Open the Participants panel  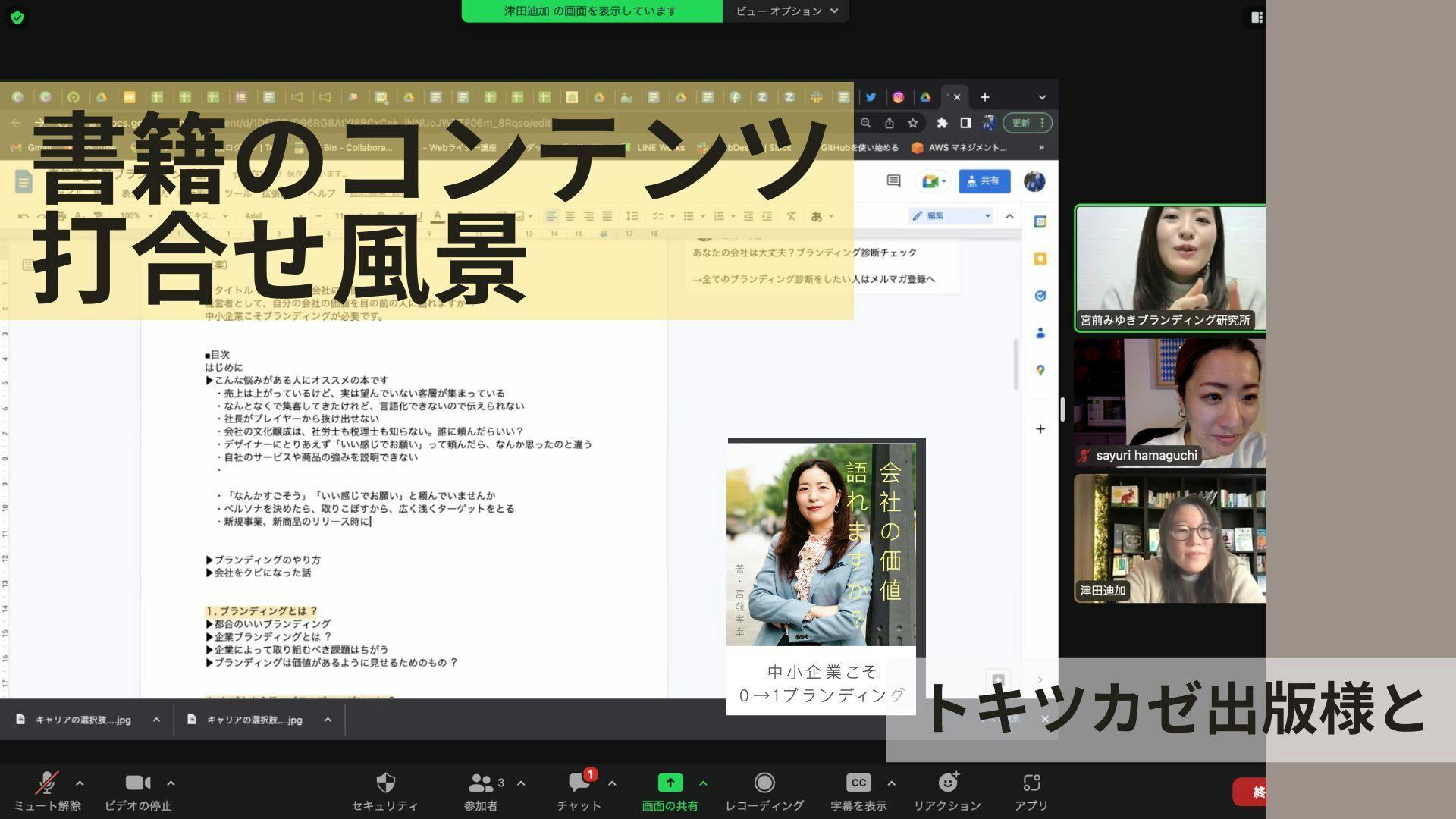tap(481, 783)
